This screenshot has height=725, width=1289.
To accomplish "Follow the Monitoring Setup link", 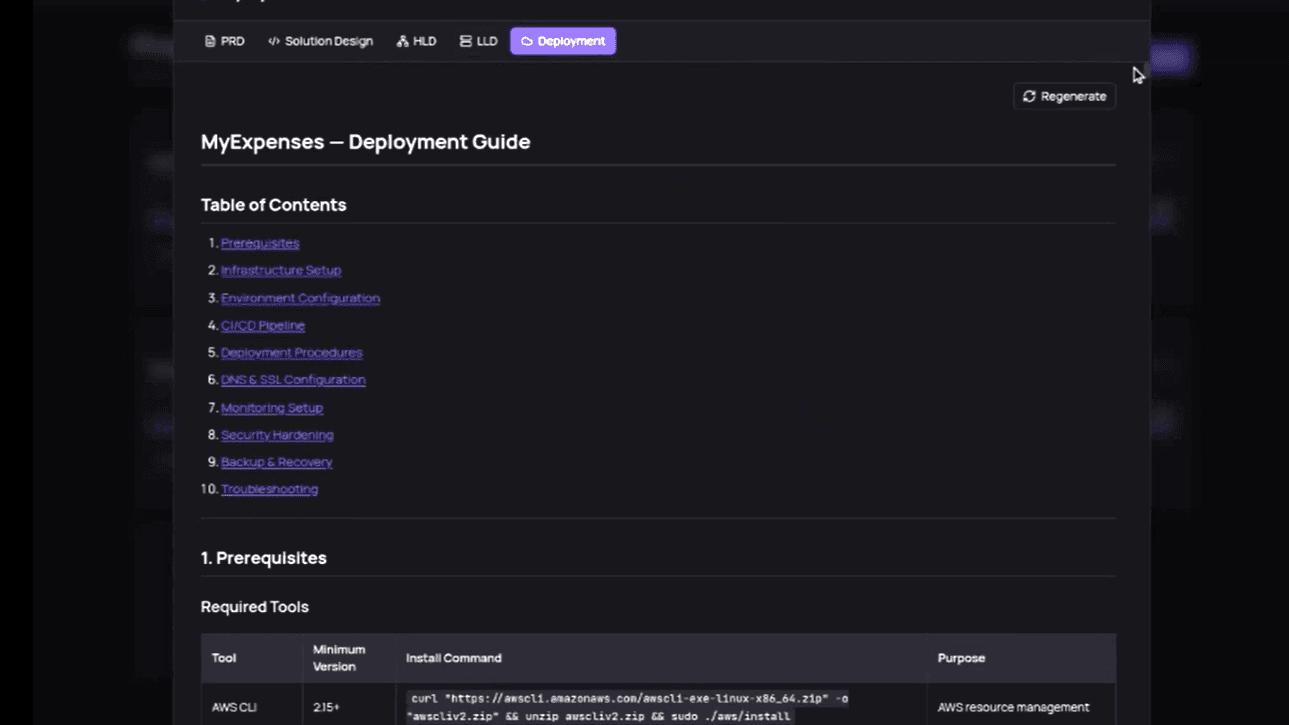I will 272,407.
